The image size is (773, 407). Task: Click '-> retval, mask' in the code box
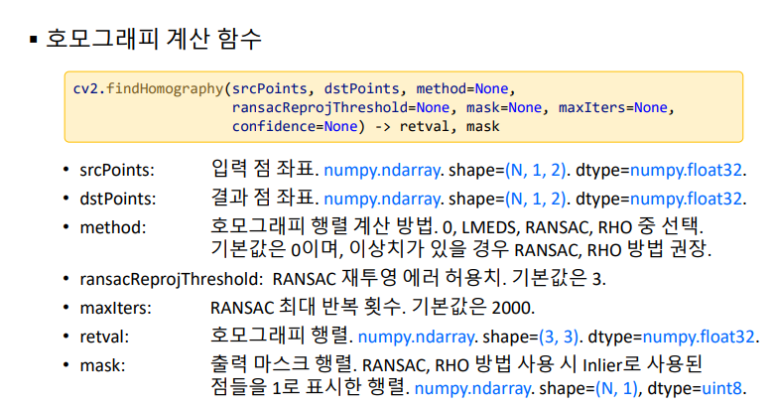coord(437,126)
